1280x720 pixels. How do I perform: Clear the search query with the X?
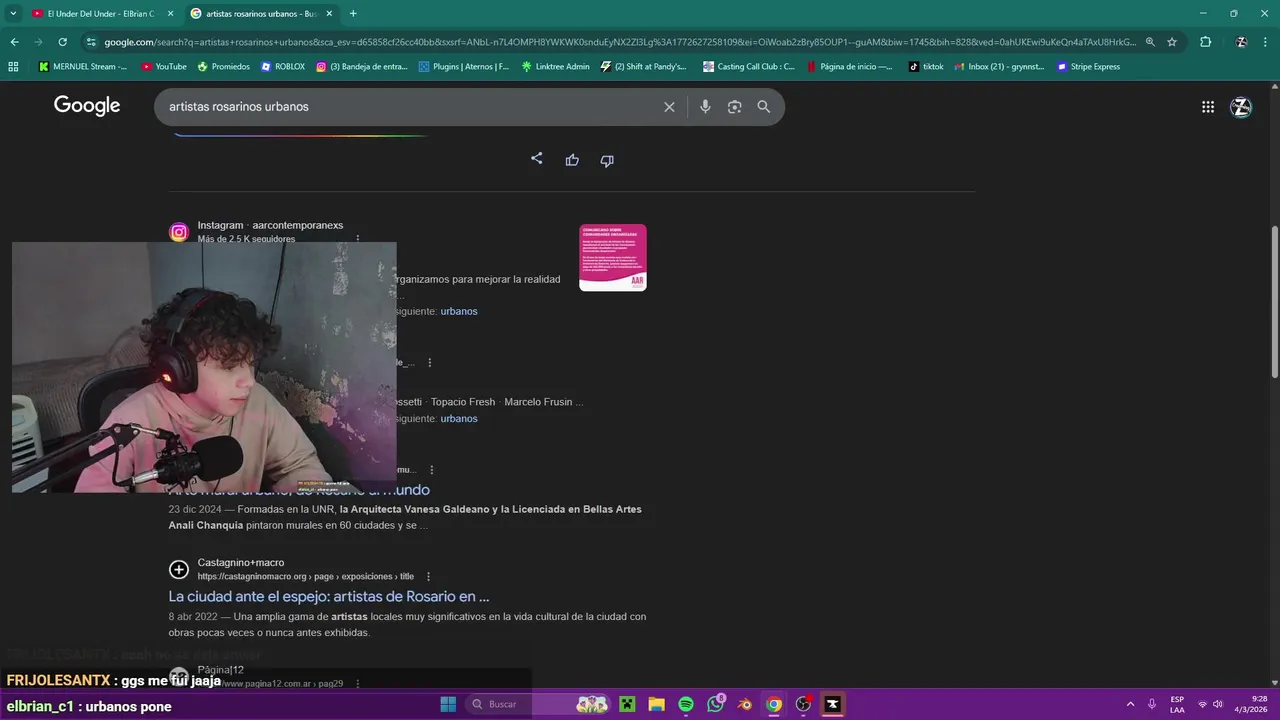coord(669,107)
